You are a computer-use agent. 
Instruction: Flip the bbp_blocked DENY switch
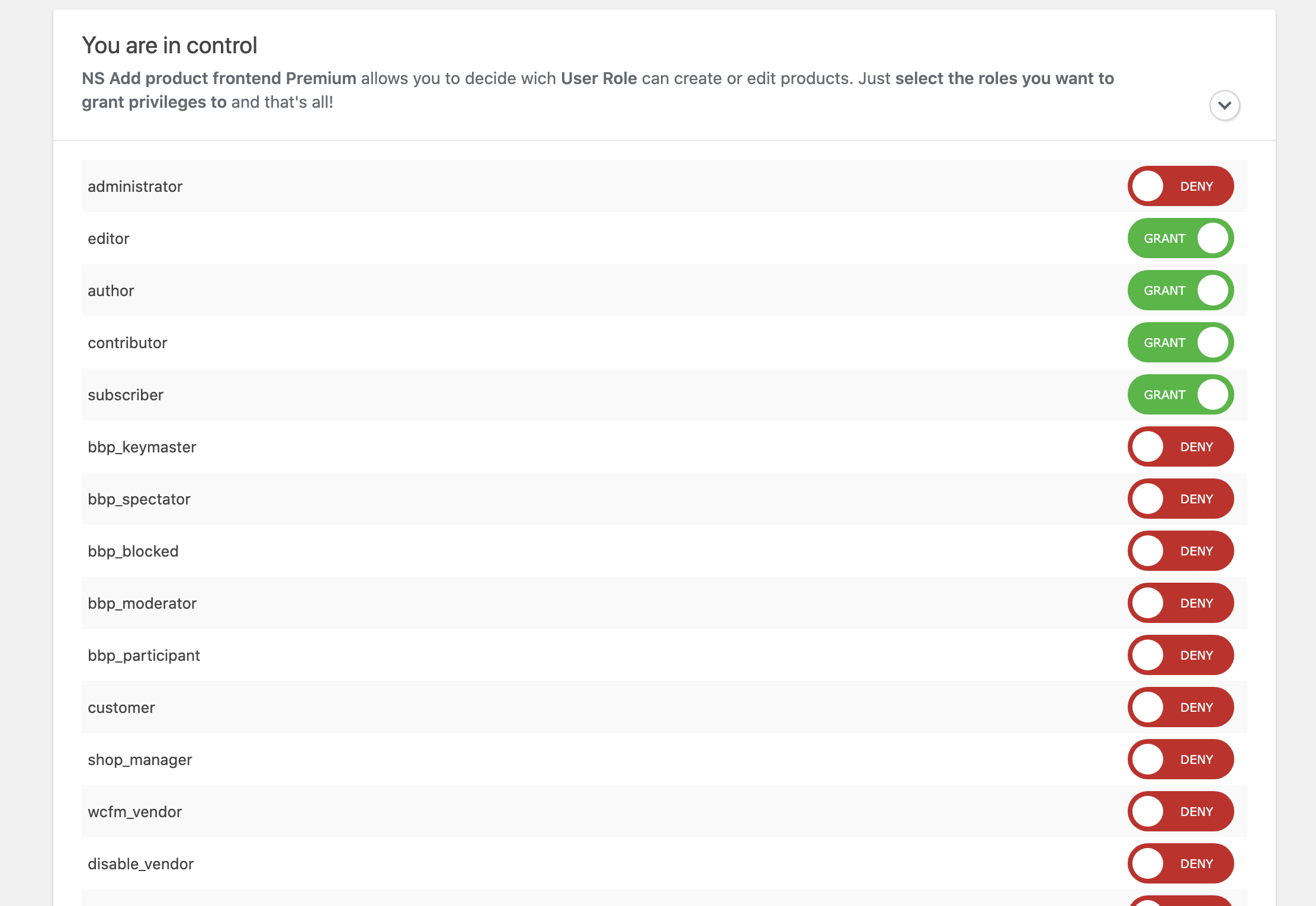coord(1180,551)
